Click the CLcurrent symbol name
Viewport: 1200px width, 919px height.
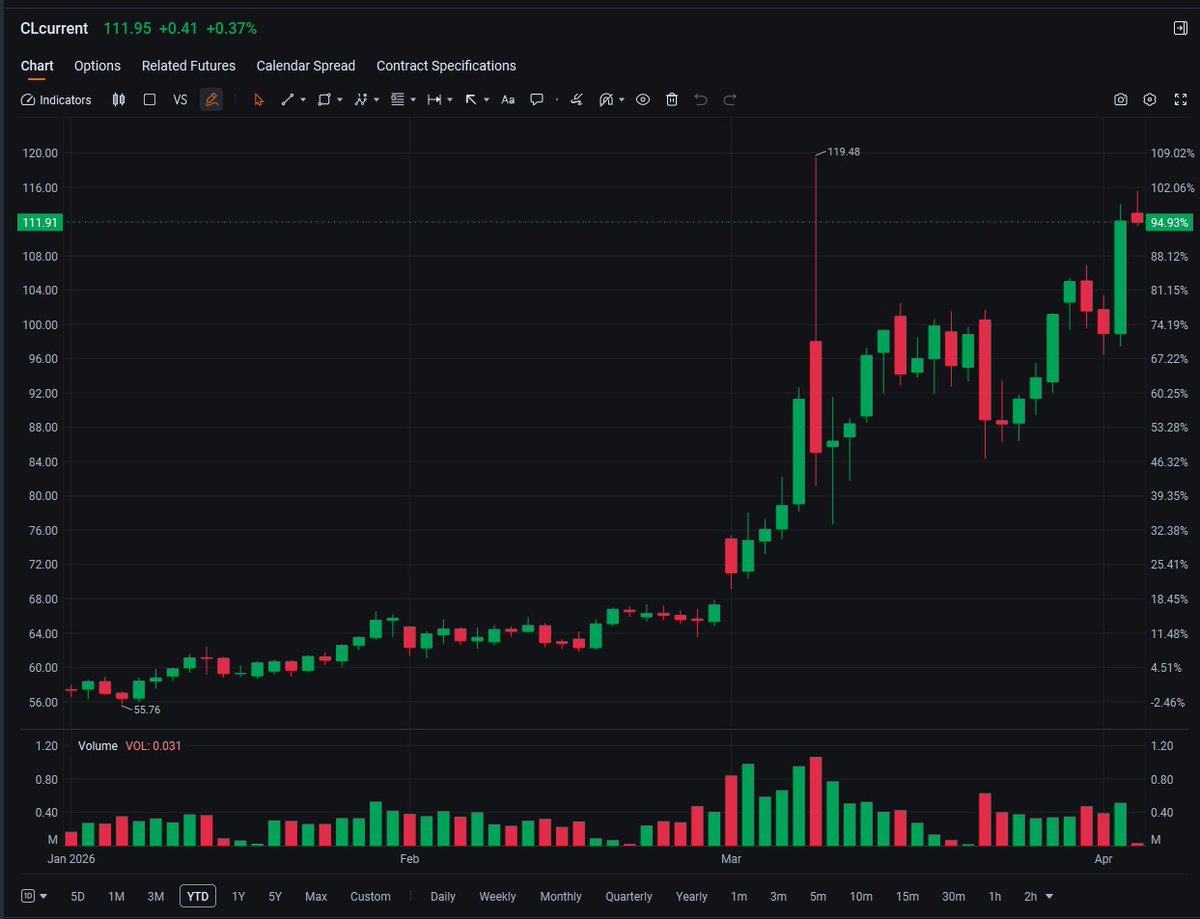pos(54,28)
